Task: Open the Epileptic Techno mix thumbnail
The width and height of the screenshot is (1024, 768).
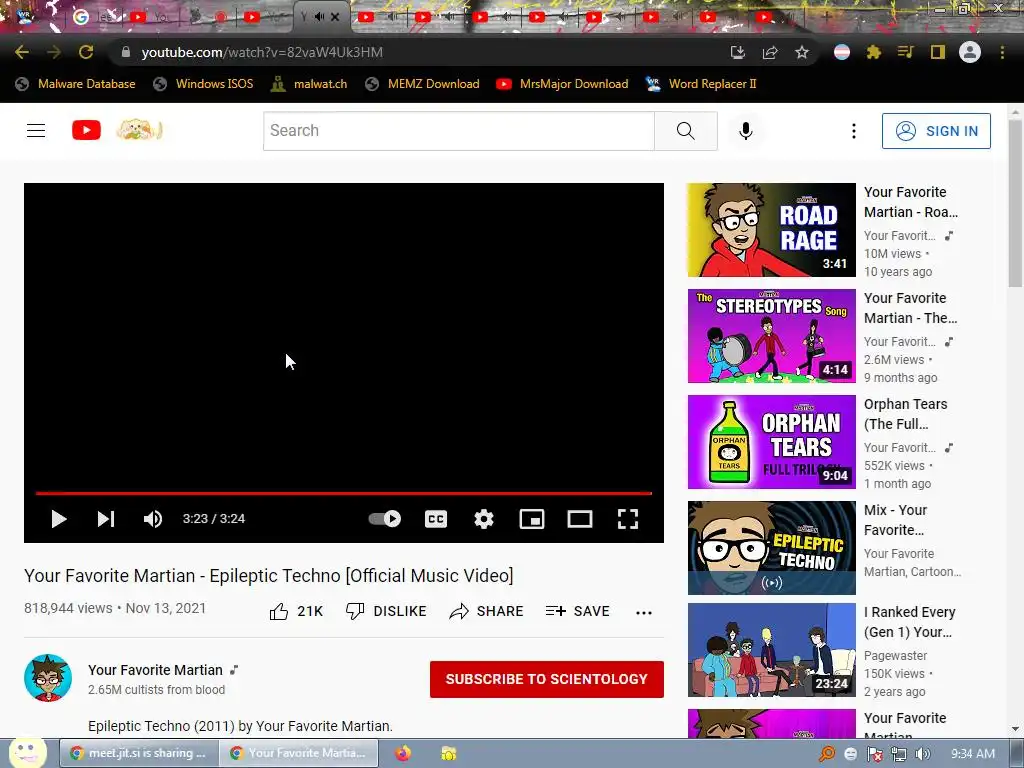Action: coord(771,548)
